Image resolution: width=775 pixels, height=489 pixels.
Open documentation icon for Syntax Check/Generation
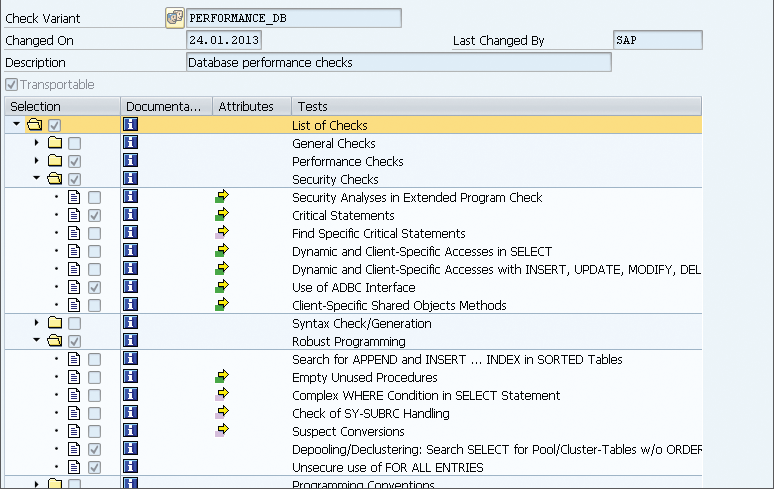coord(130,323)
